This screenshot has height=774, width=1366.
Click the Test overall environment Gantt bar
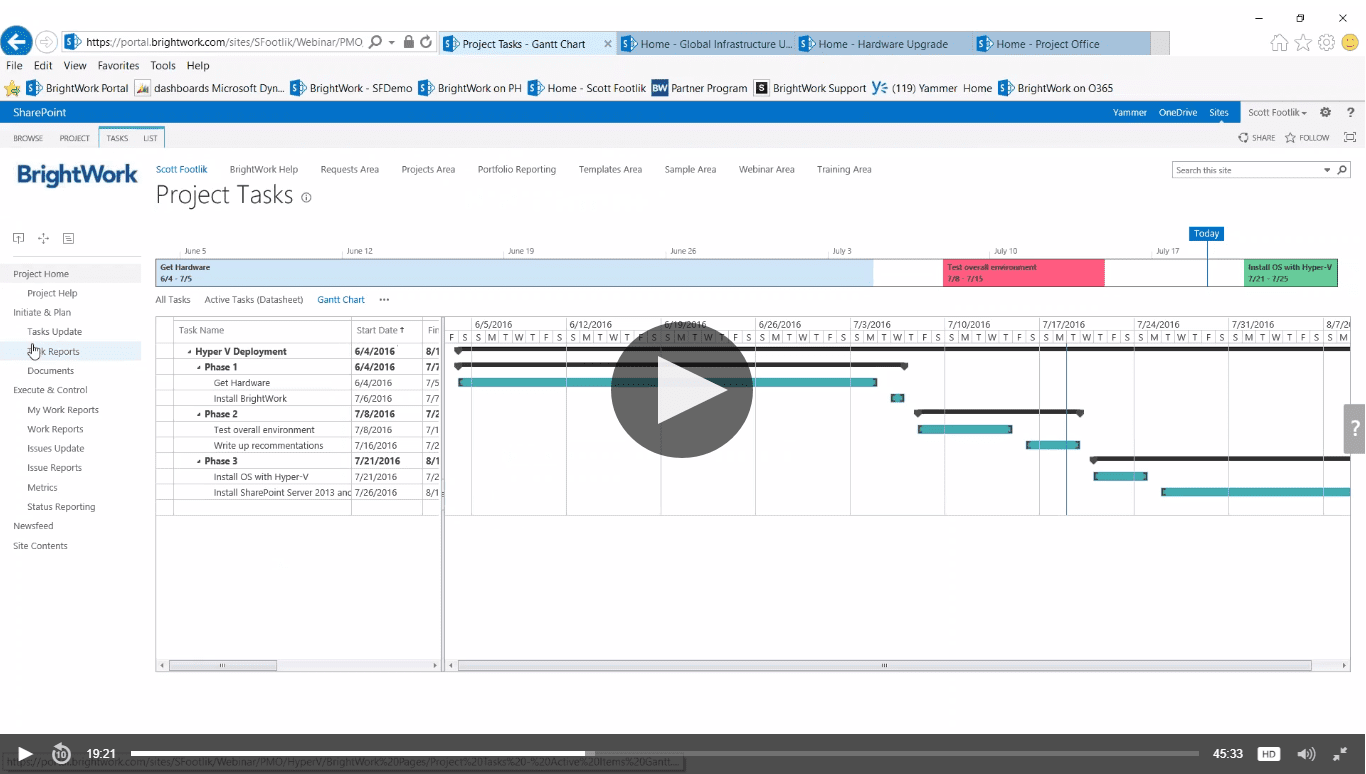coord(965,429)
